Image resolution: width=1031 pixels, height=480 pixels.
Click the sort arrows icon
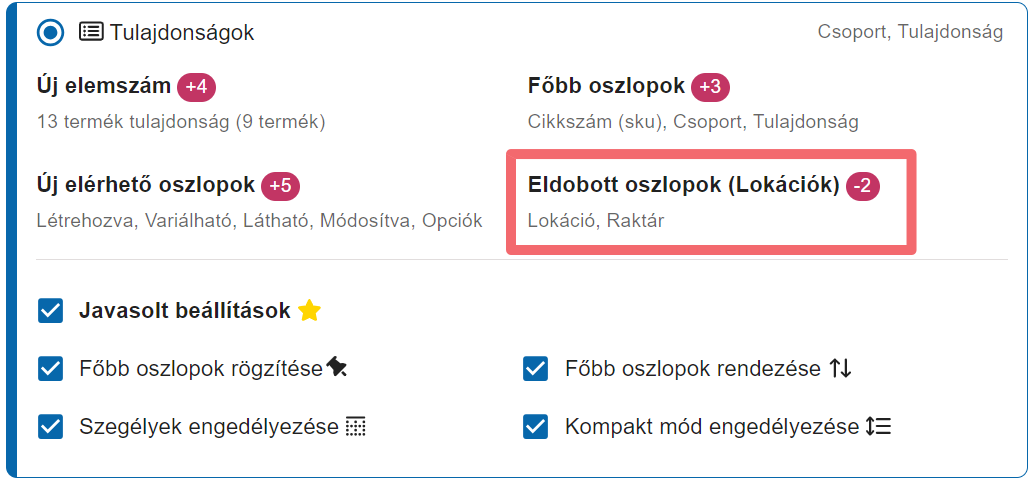click(x=840, y=369)
